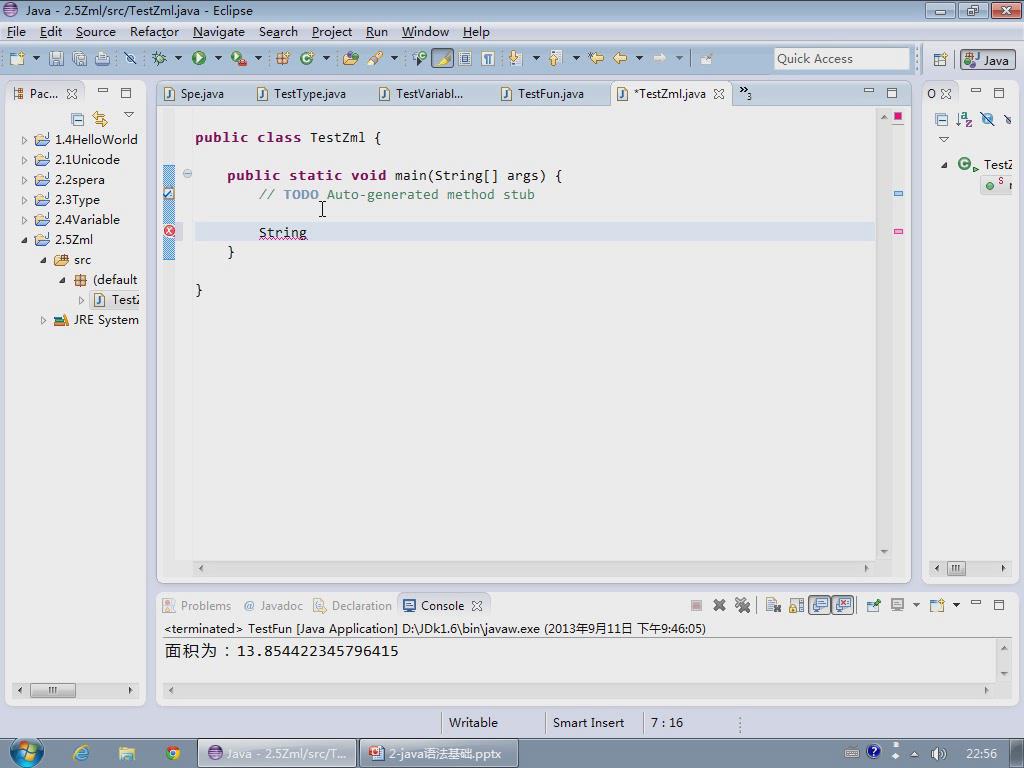Click the Debug bug icon
The image size is (1024, 768).
159,59
